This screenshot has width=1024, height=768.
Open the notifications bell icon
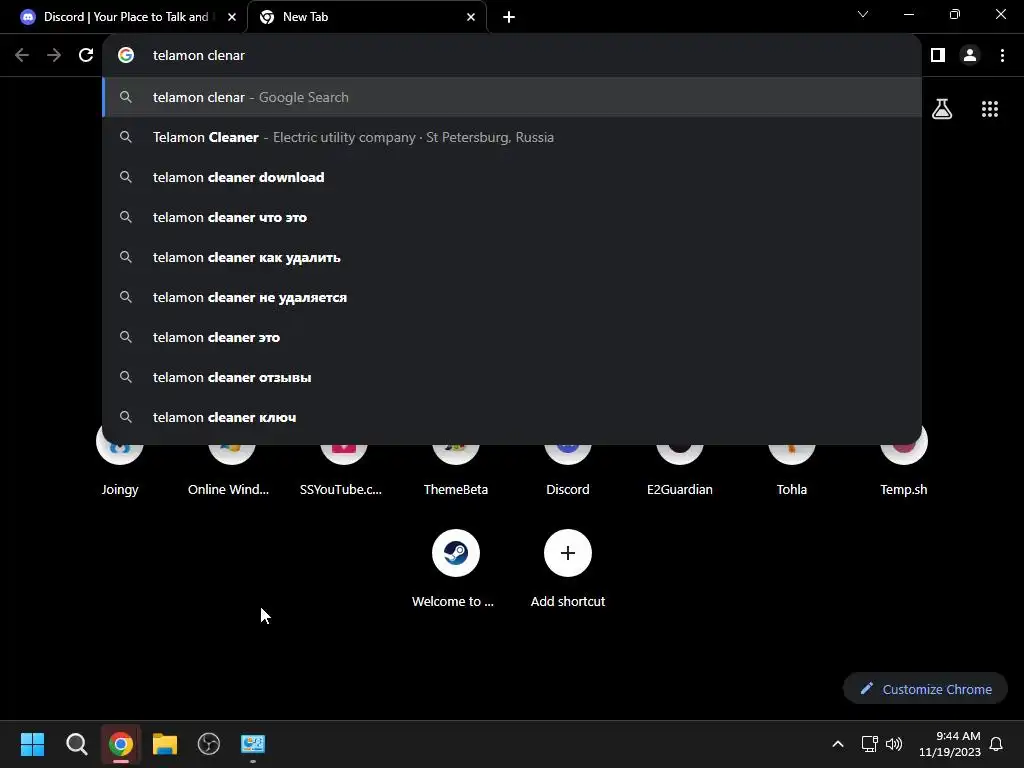[x=997, y=744]
